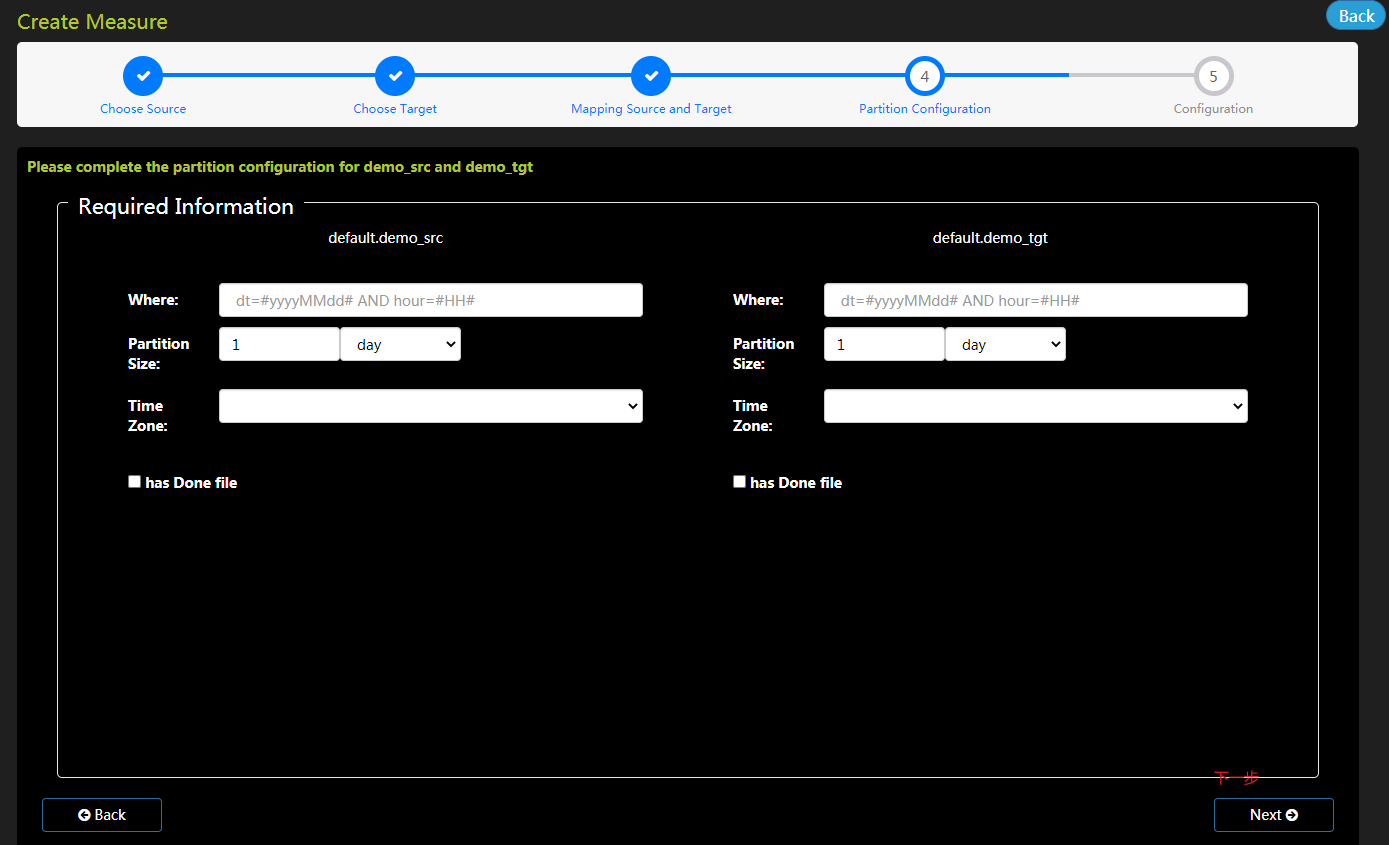Go to Choose Source step label
Image resolution: width=1389 pixels, height=845 pixels.
143,109
